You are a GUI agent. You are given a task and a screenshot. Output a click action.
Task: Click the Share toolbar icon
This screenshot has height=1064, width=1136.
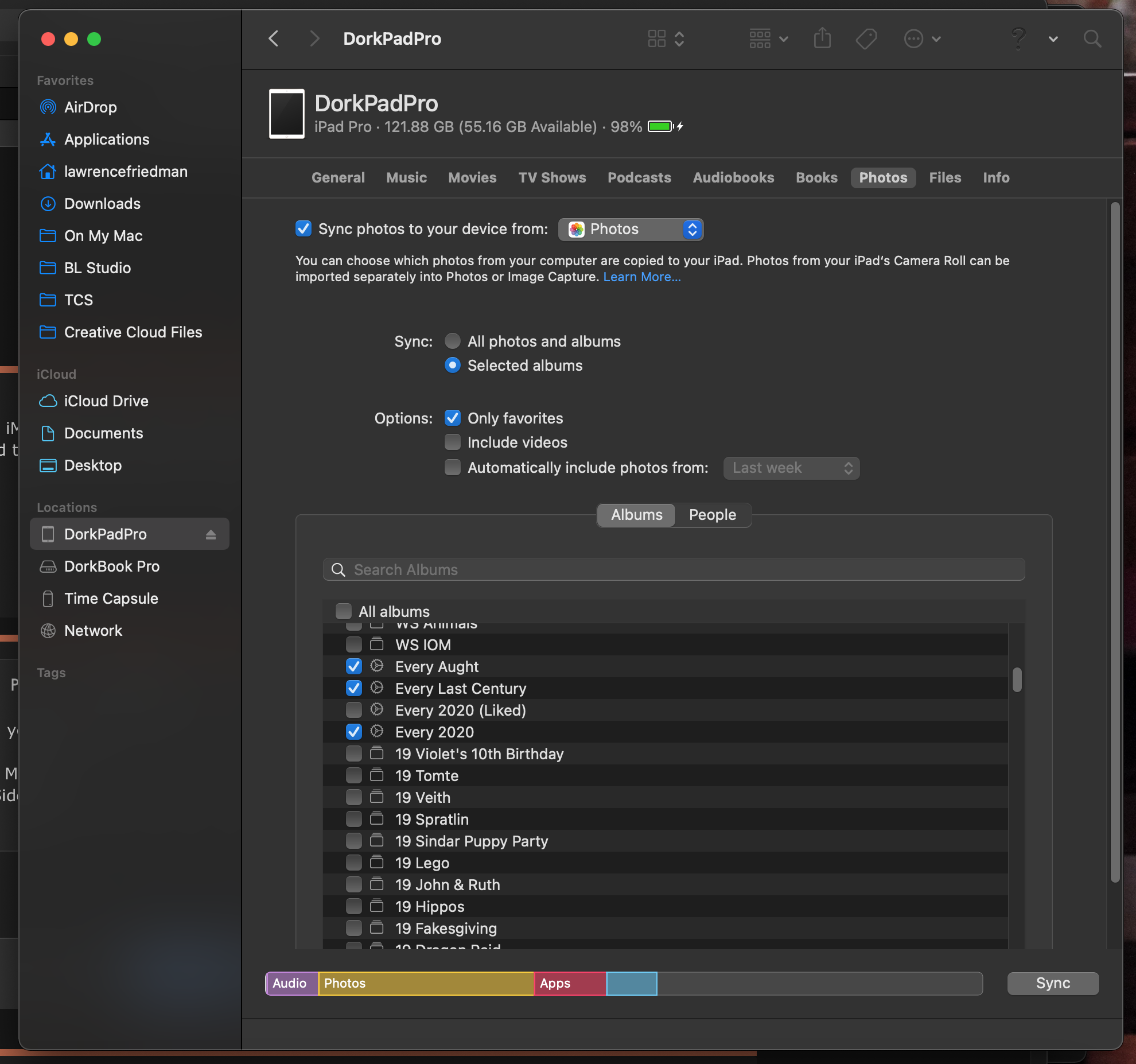click(822, 39)
